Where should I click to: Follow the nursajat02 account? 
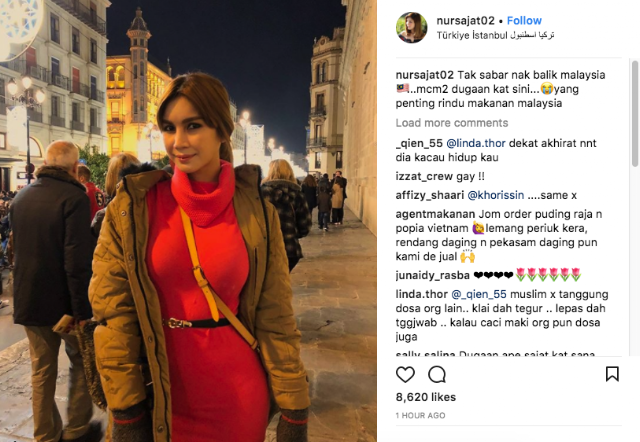[524, 20]
